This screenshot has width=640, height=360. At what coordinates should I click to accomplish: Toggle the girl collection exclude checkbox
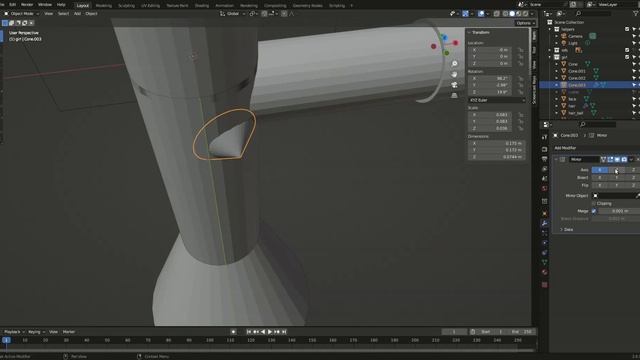click(627, 57)
